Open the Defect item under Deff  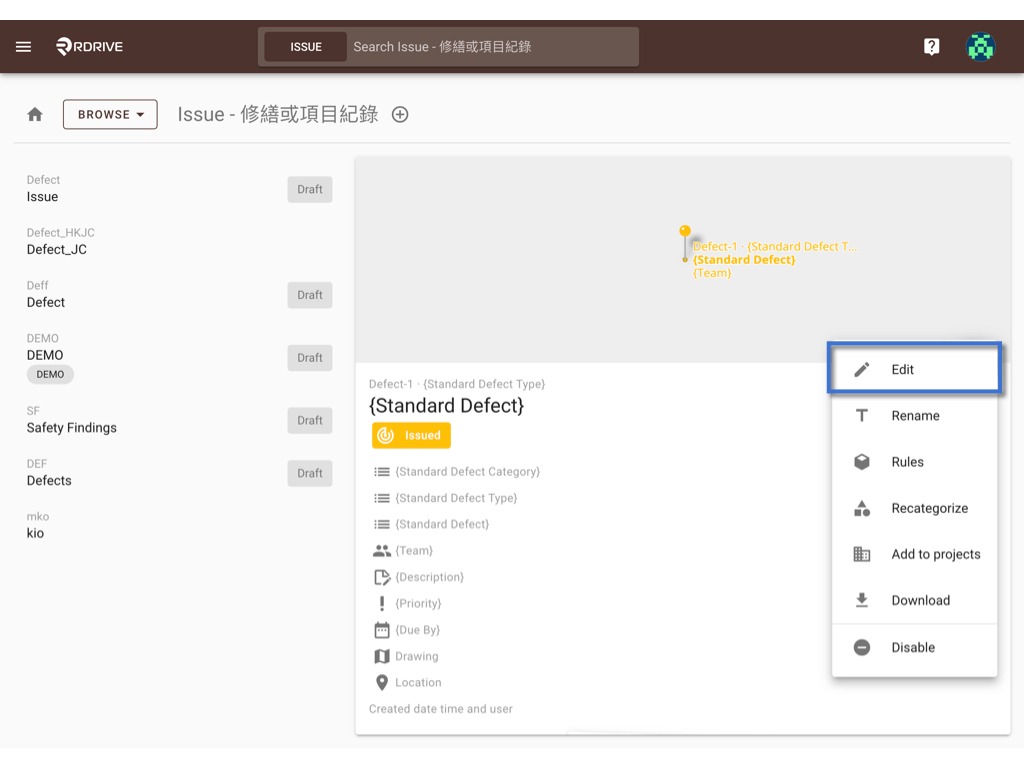tap(179, 295)
